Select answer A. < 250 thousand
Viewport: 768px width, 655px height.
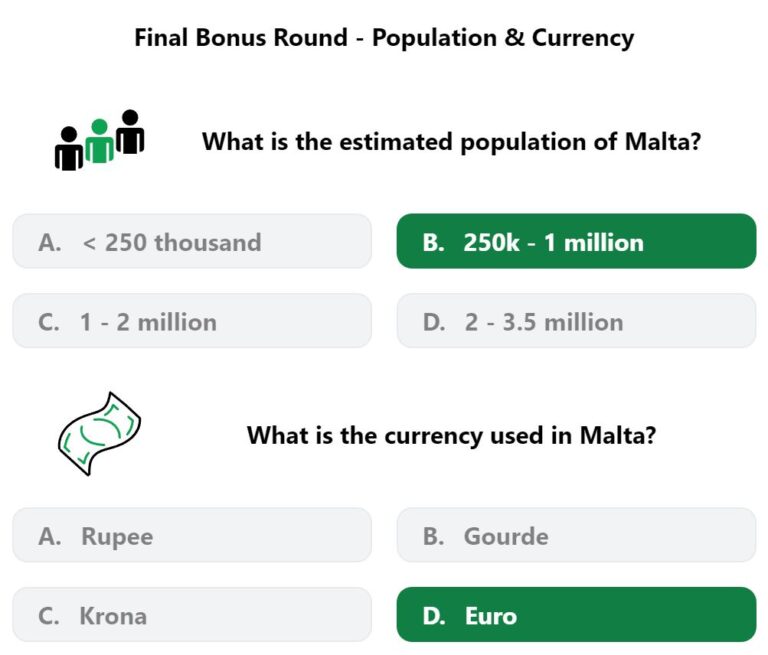tap(192, 241)
